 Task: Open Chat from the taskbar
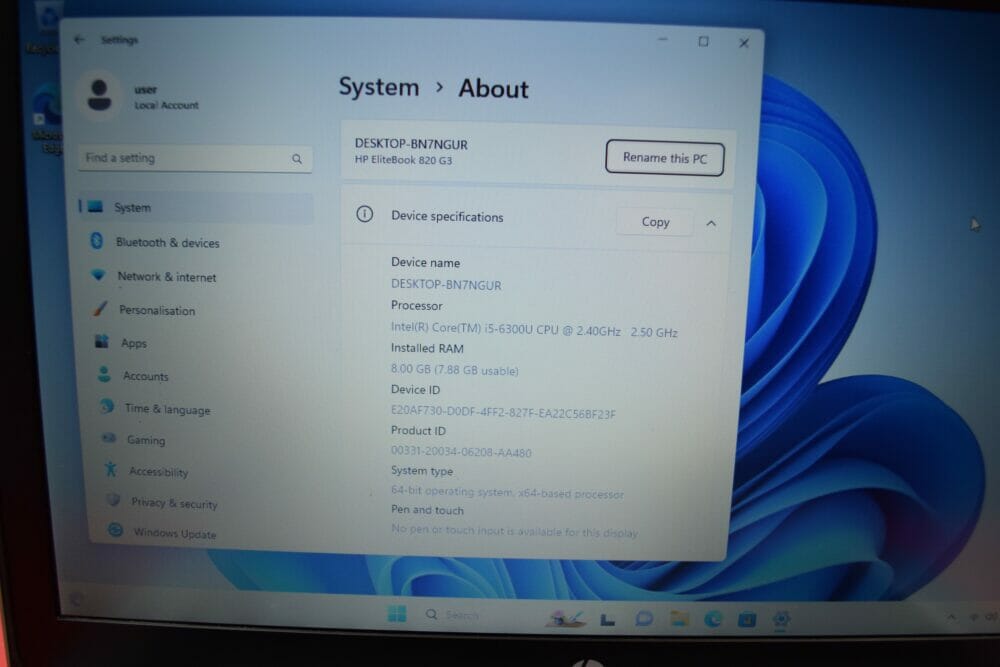643,618
